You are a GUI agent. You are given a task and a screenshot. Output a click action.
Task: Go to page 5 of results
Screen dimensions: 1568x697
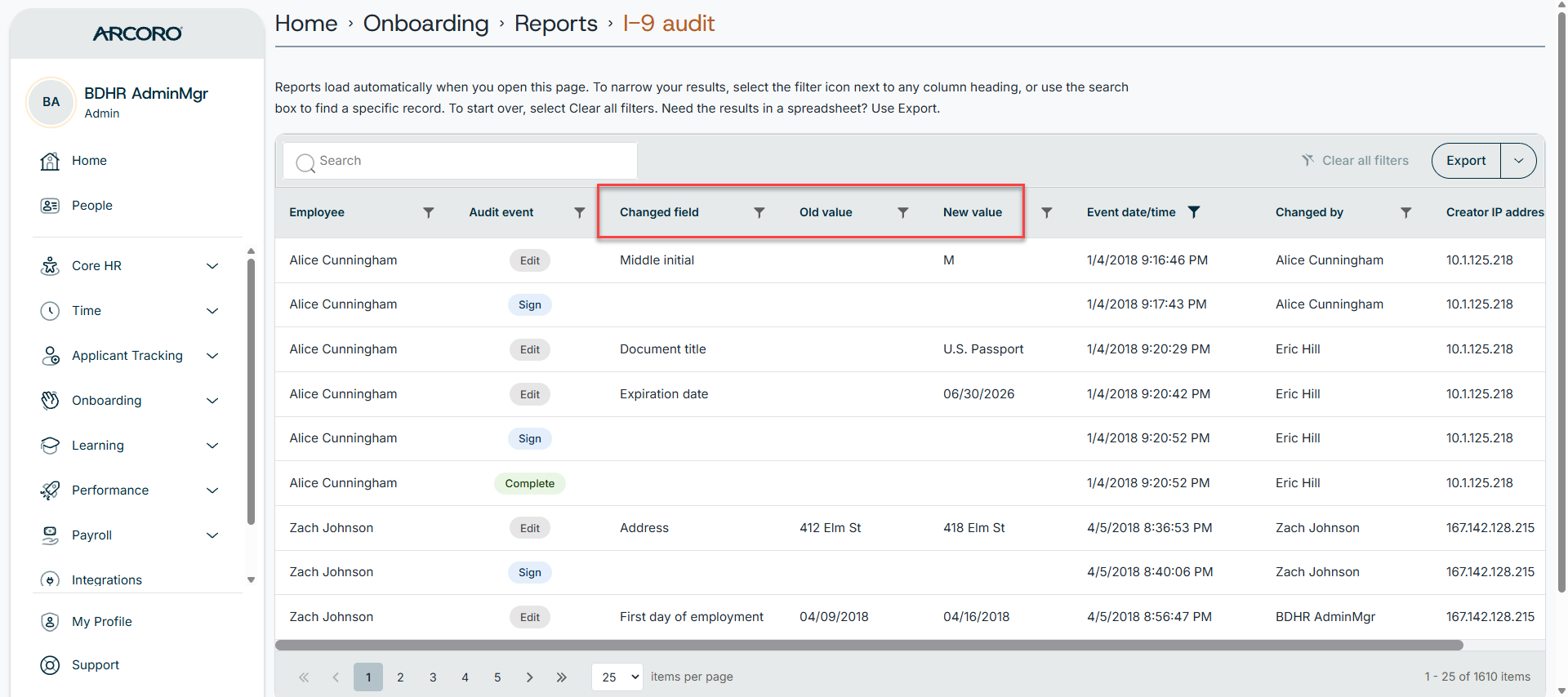497,677
